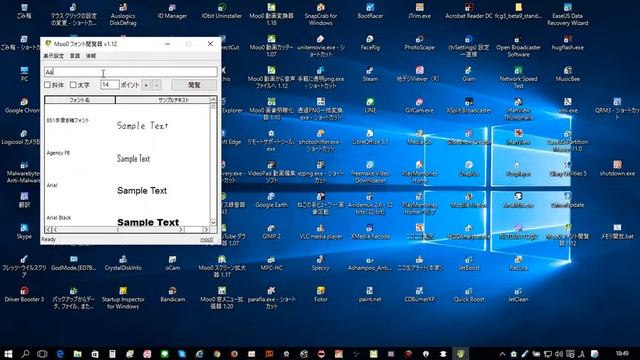Open the GifCam.exe desktop icon
This screenshot has width=640, height=360.
coord(420,106)
